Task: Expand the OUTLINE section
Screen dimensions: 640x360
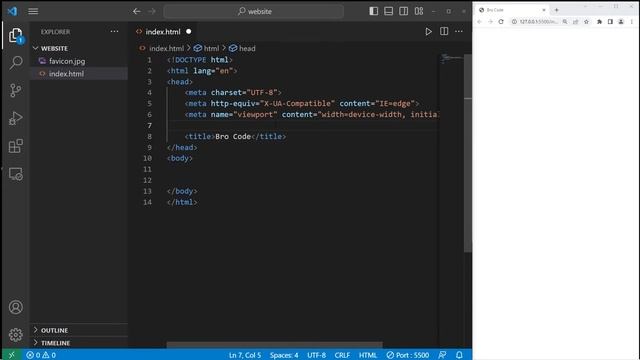Action: (80, 330)
